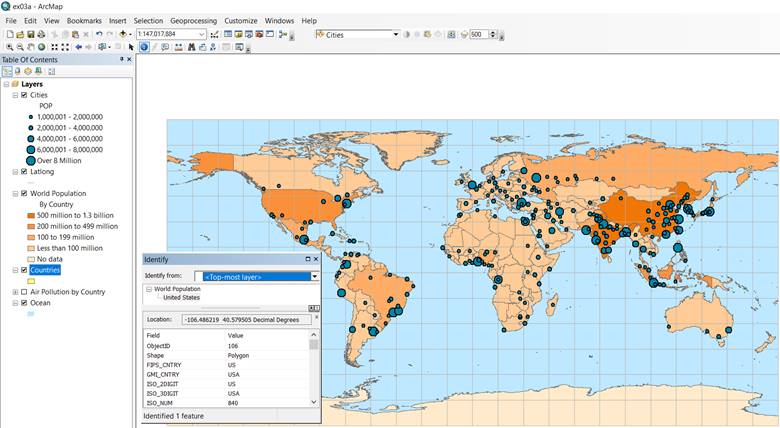
Task: Click the Add Data button
Action: point(123,34)
